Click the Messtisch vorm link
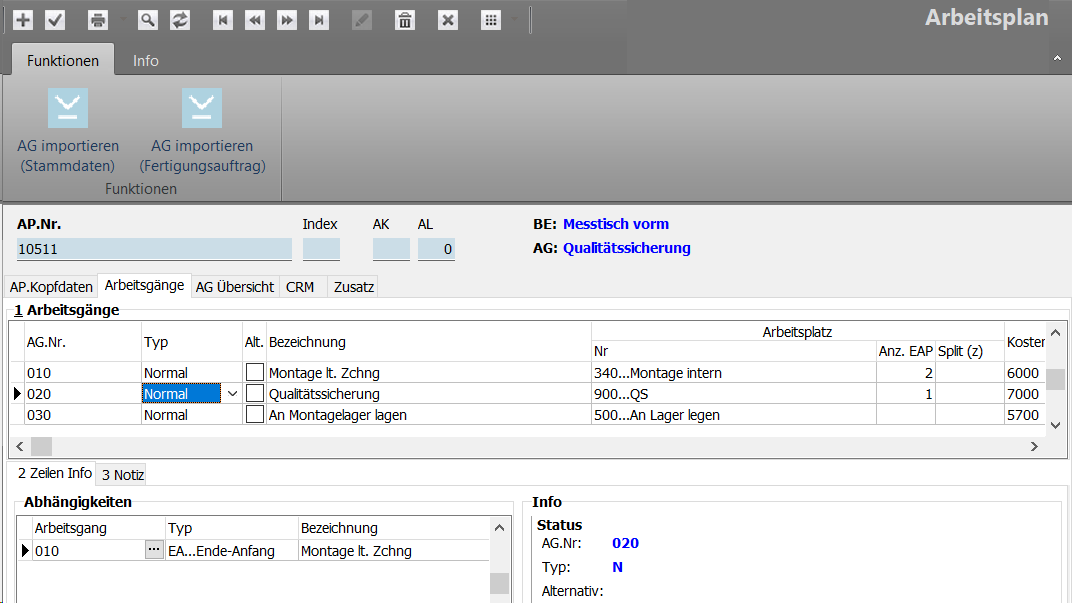This screenshot has height=603, width=1072. pos(616,224)
